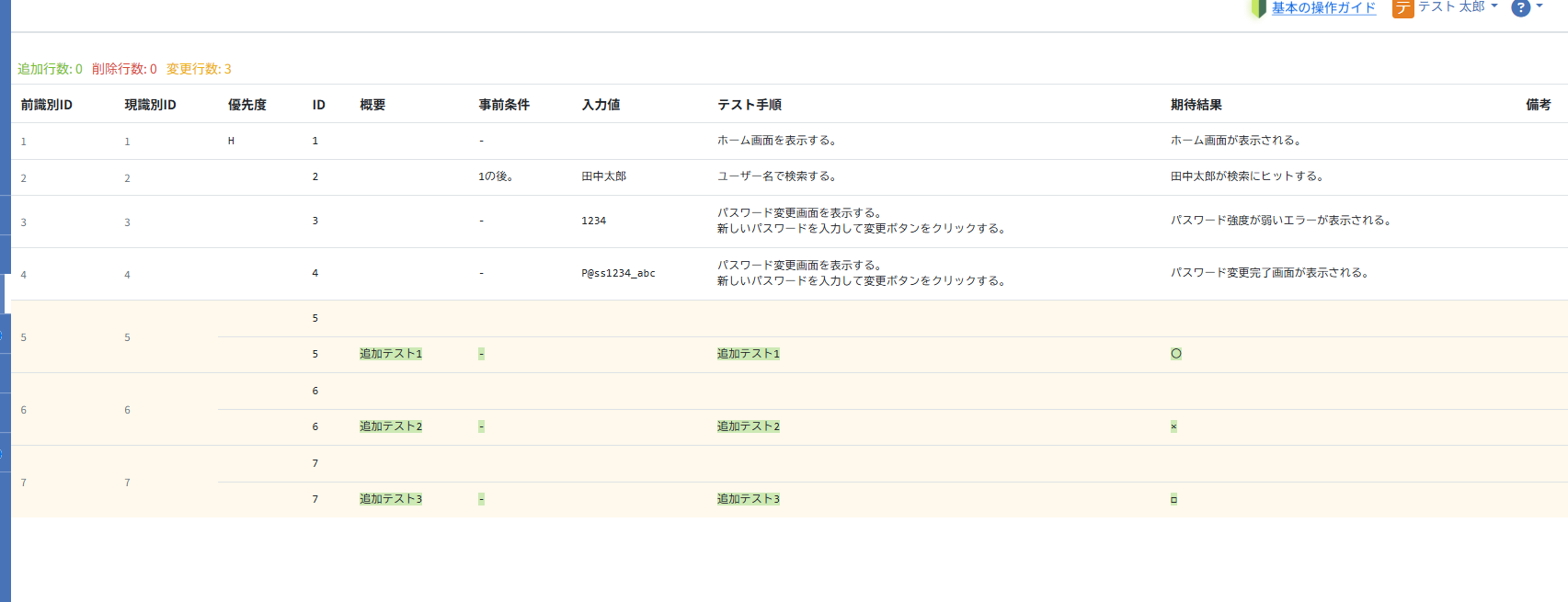Click the square expected result in row 7
The height and width of the screenshot is (602, 1568).
(1173, 499)
